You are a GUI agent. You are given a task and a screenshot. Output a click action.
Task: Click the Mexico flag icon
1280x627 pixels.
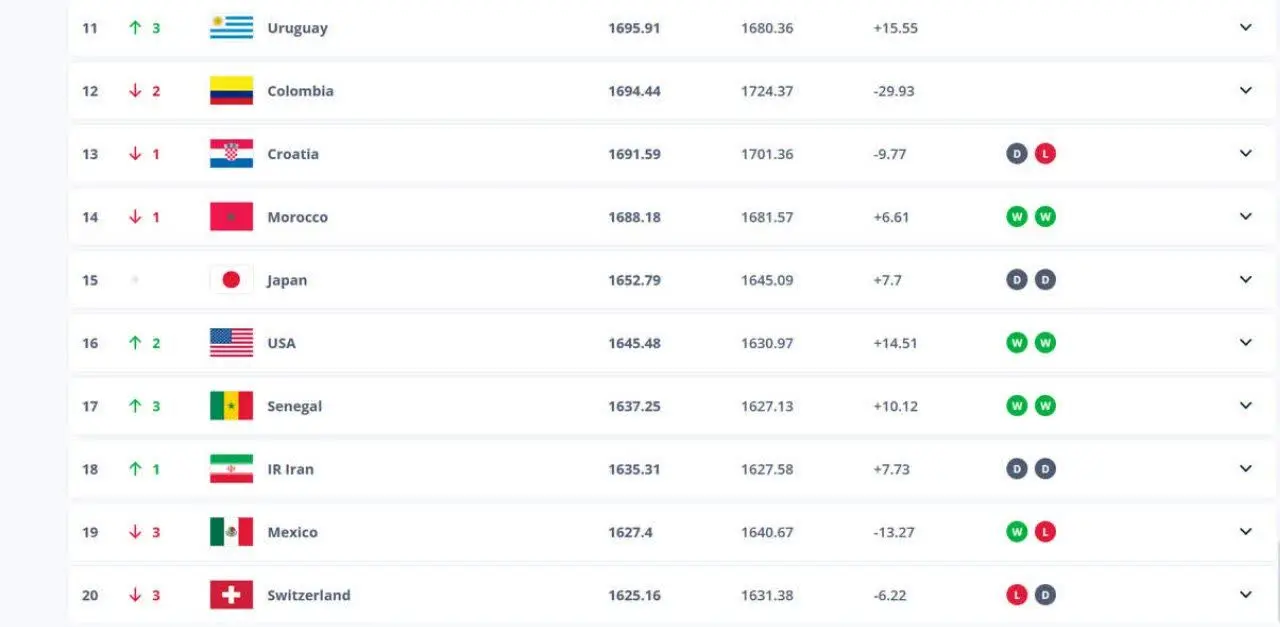click(231, 532)
